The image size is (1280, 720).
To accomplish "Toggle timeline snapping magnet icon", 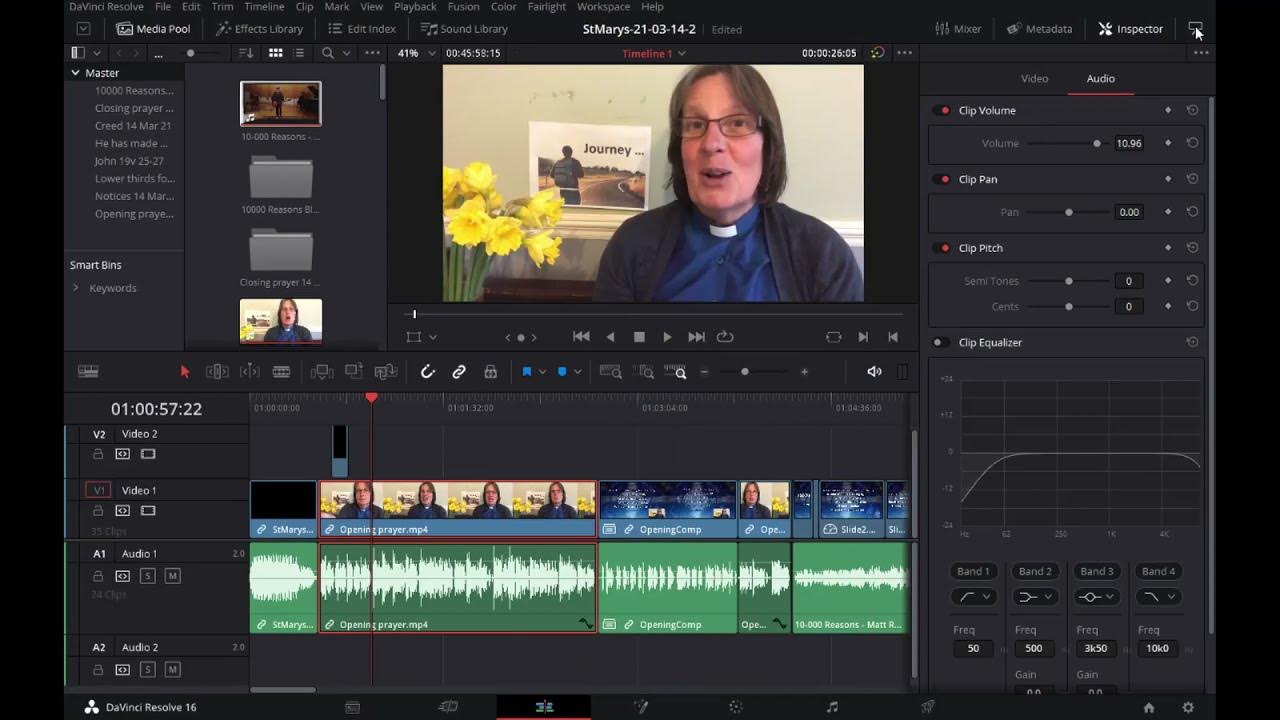I will (428, 372).
